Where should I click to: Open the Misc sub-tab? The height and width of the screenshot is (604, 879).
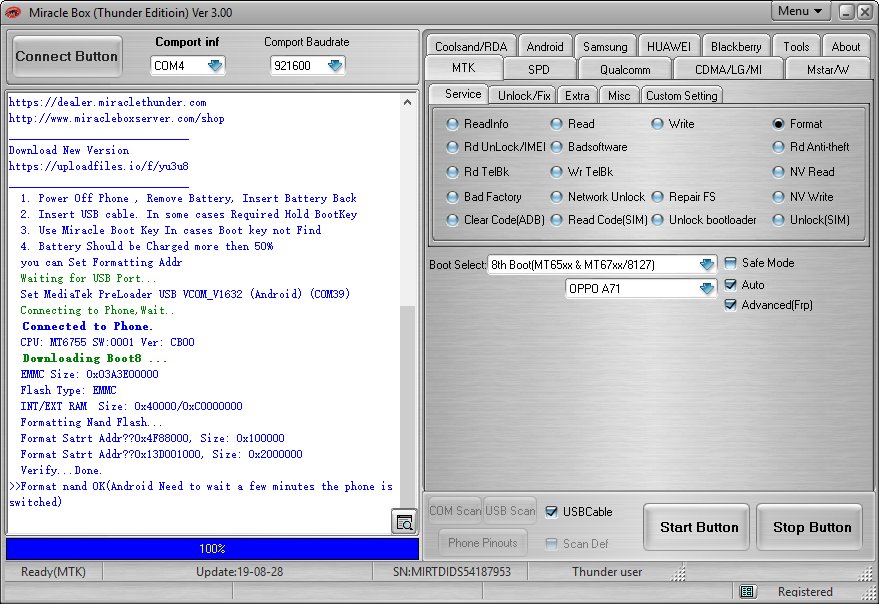tap(619, 96)
